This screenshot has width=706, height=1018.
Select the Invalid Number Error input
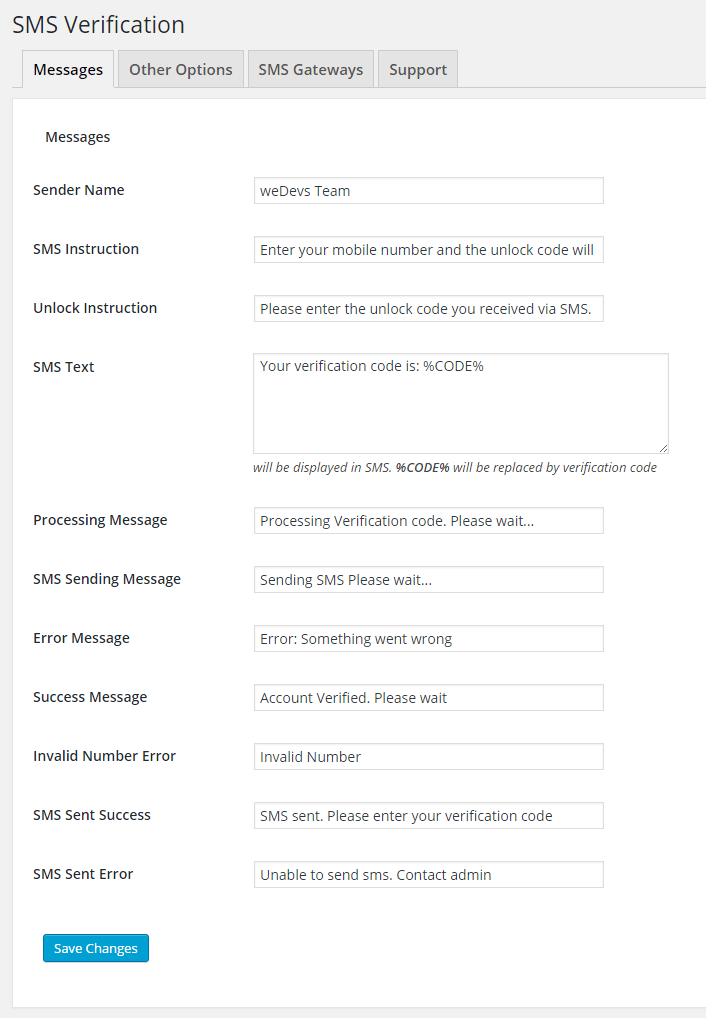pos(428,756)
